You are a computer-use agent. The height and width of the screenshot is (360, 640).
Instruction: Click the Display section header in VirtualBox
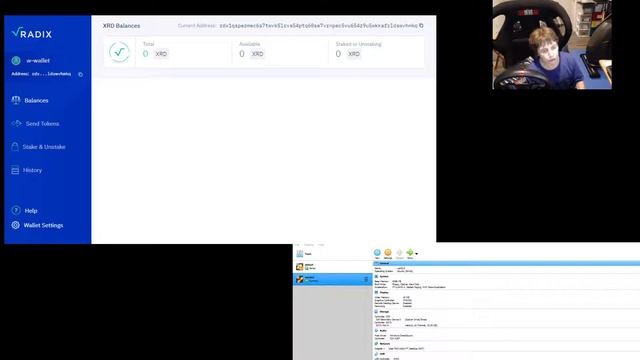(382, 293)
